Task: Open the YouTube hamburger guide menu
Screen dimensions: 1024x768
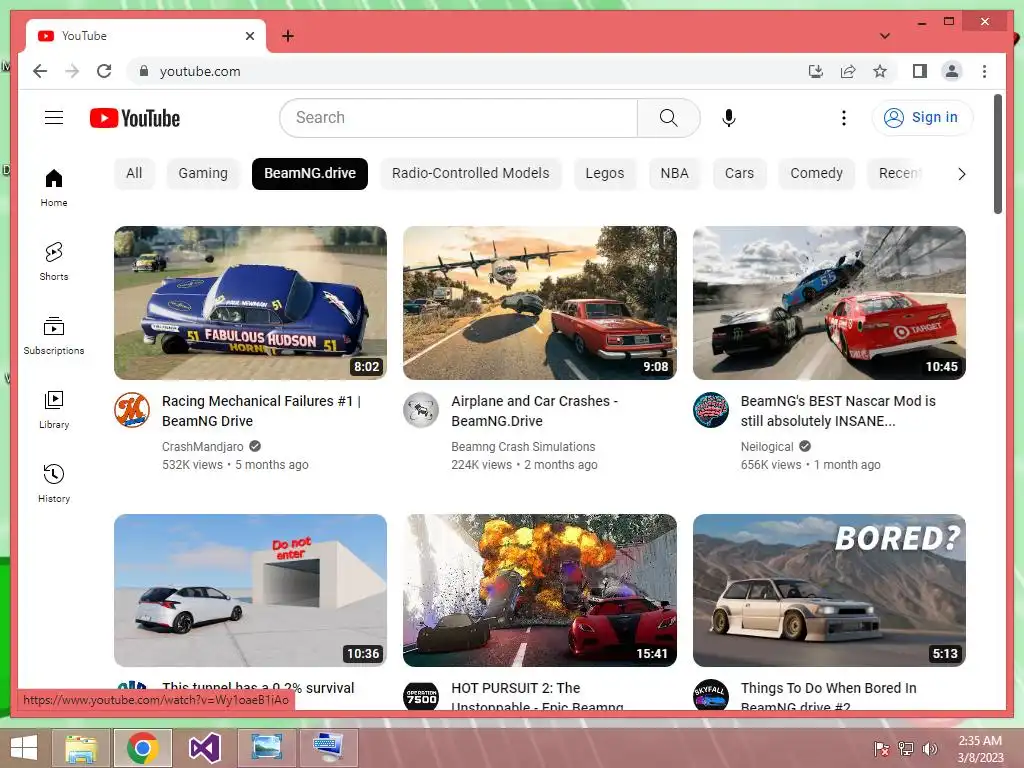Action: (x=54, y=118)
